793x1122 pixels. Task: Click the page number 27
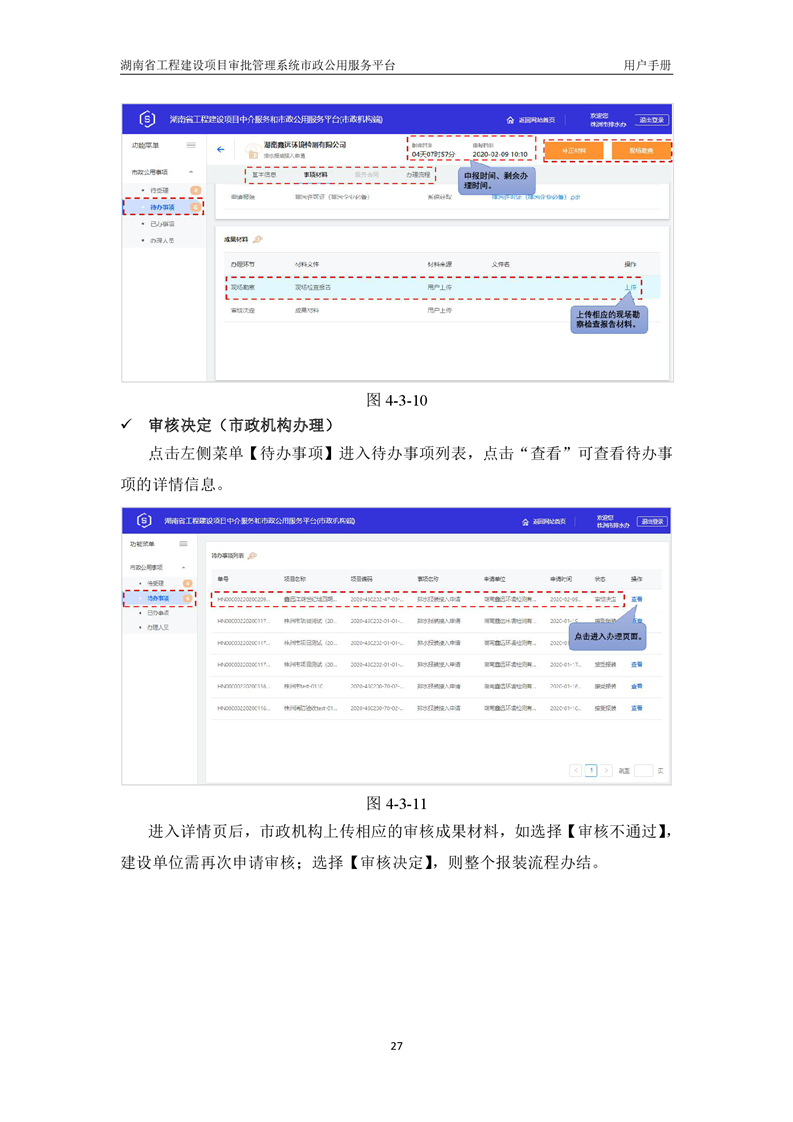[396, 1046]
